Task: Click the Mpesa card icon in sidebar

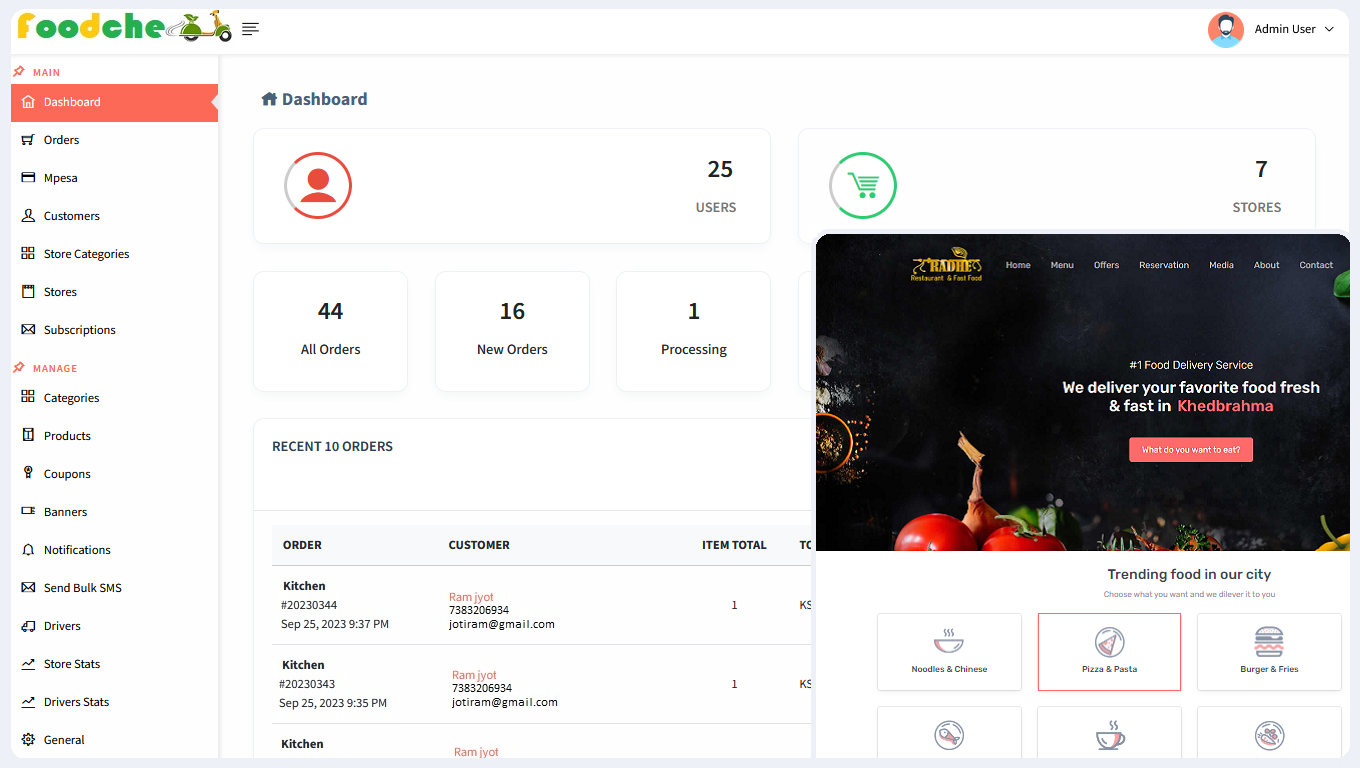Action: (x=28, y=178)
